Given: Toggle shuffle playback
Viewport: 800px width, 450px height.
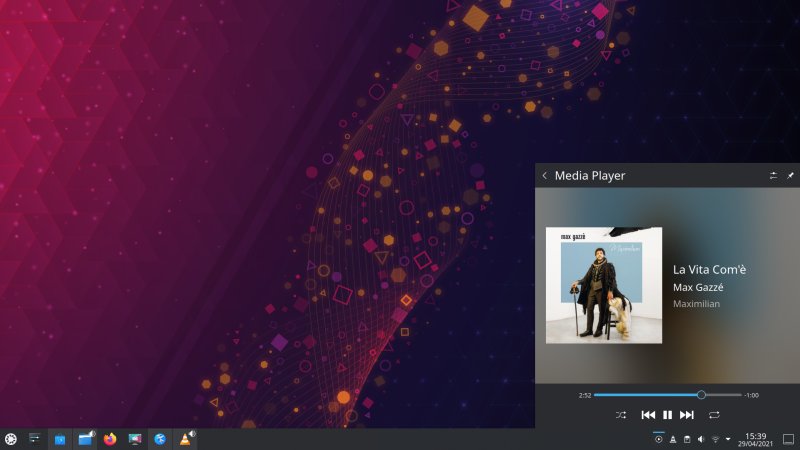Looking at the screenshot, I should [621, 415].
